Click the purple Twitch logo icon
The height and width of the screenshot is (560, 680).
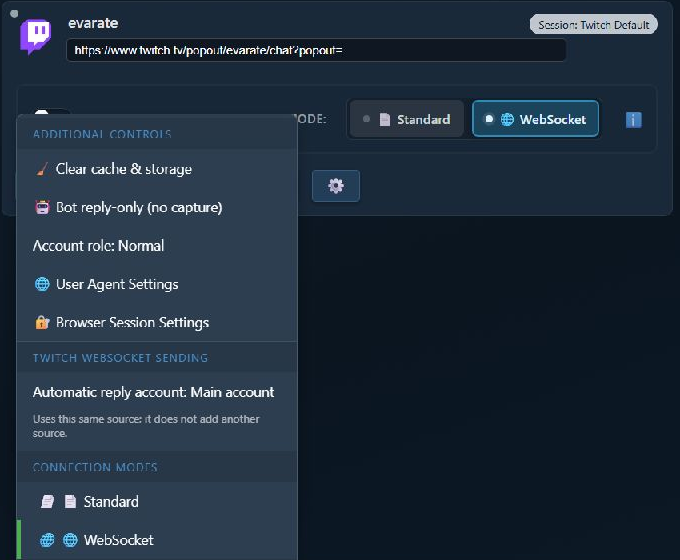pos(36,36)
